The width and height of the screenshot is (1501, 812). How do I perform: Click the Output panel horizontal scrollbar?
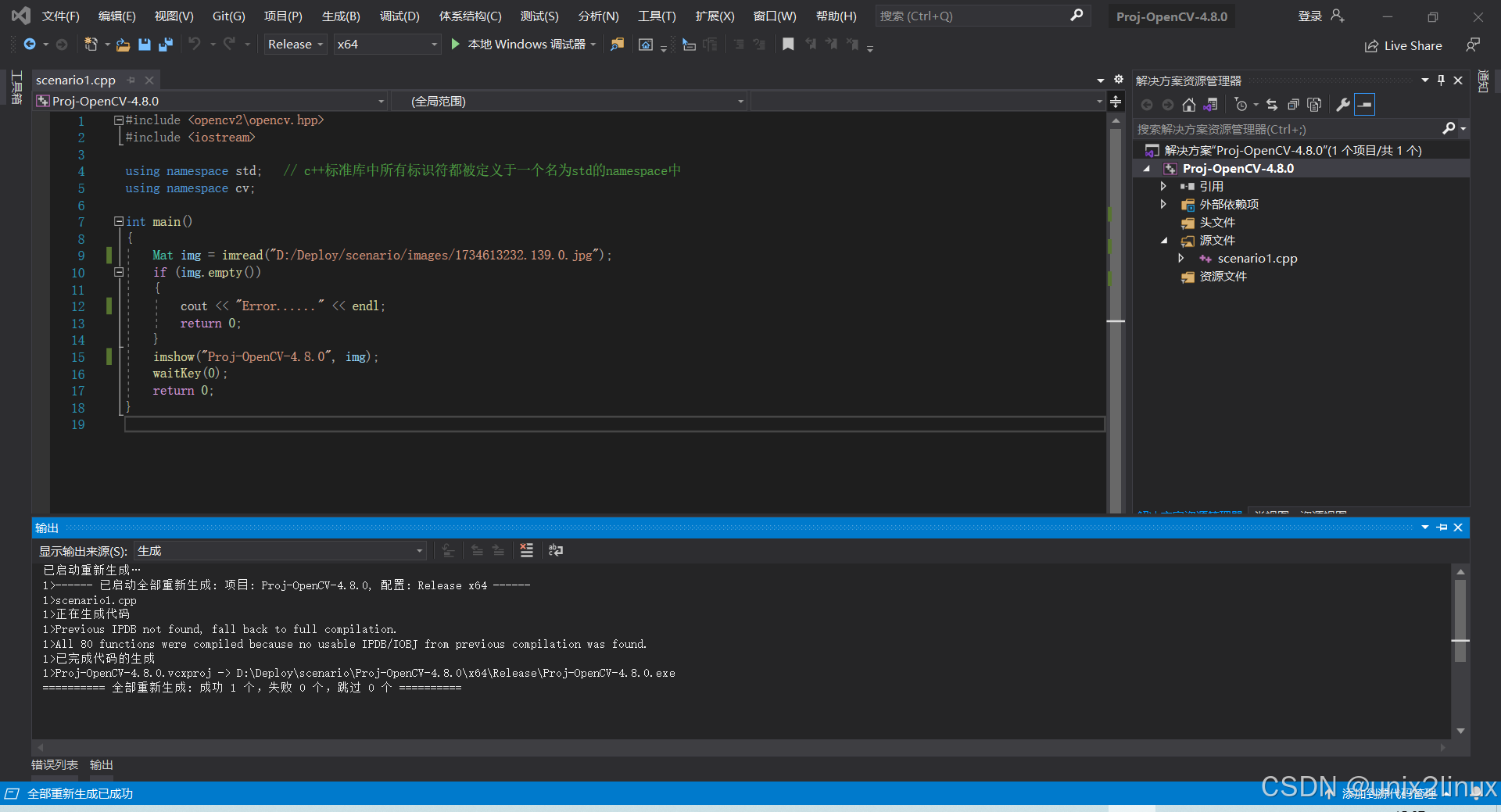click(x=741, y=747)
